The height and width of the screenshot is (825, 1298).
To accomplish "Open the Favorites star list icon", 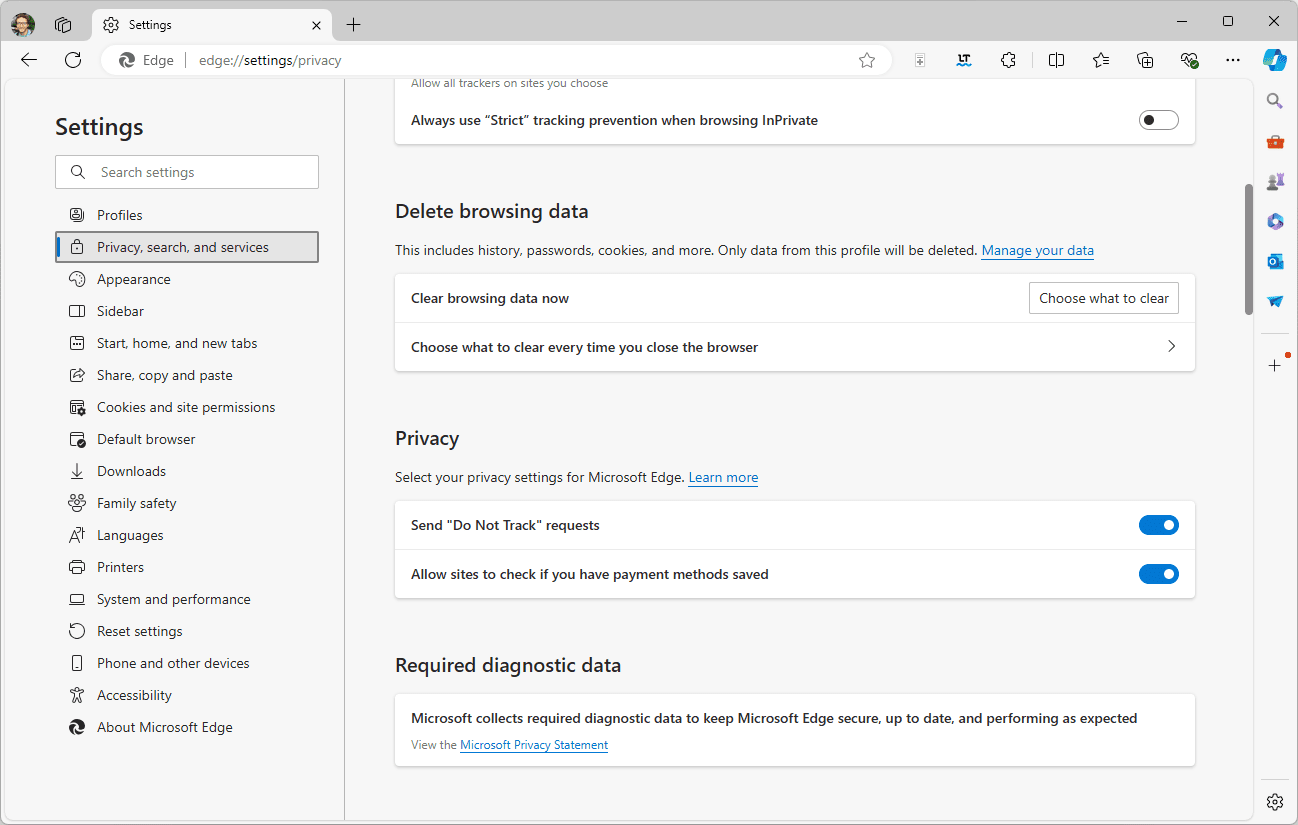I will (1101, 60).
